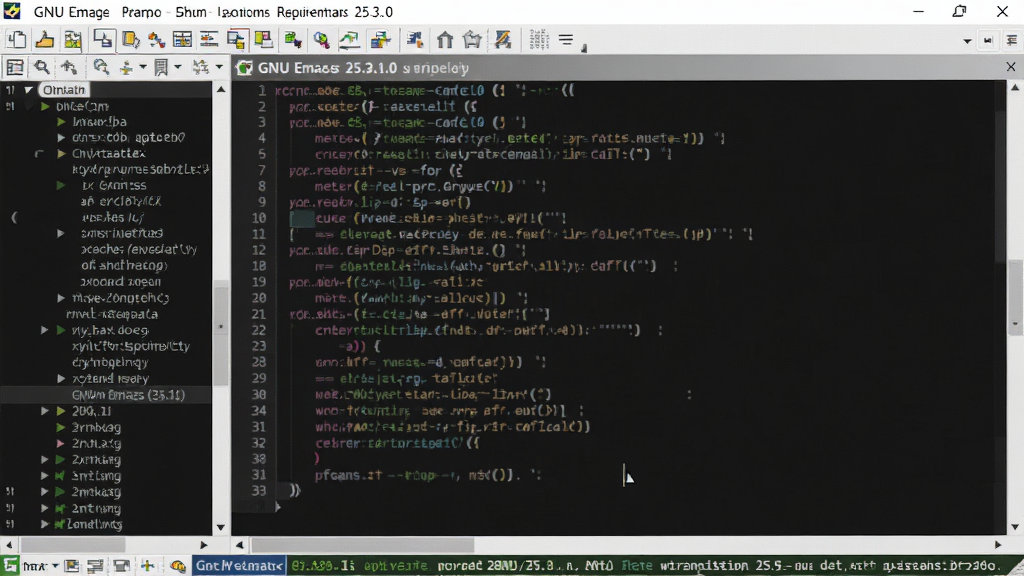Click the table grid icon in the top toolbar

pyautogui.click(x=182, y=40)
